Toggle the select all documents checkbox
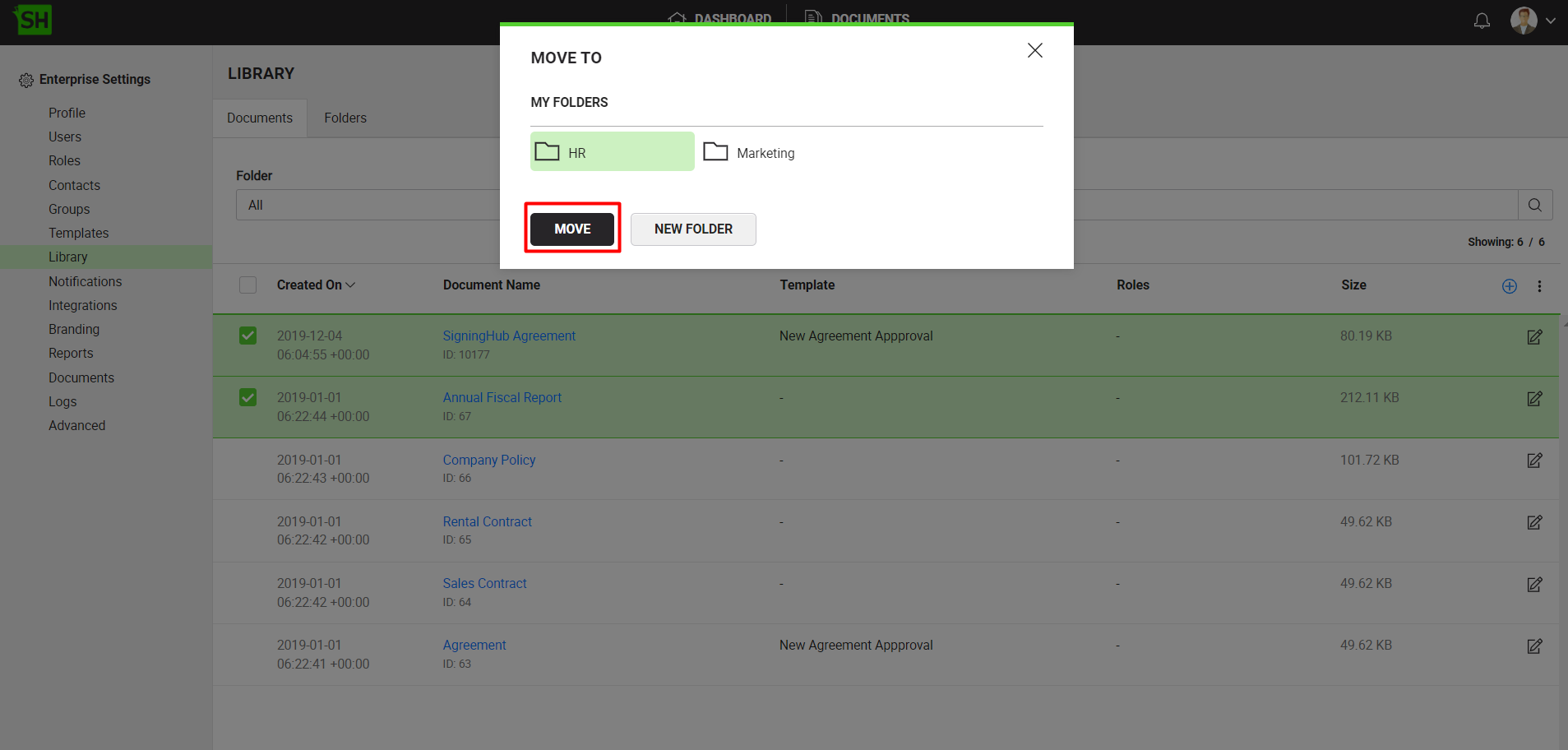The width and height of the screenshot is (1568, 750). (247, 285)
